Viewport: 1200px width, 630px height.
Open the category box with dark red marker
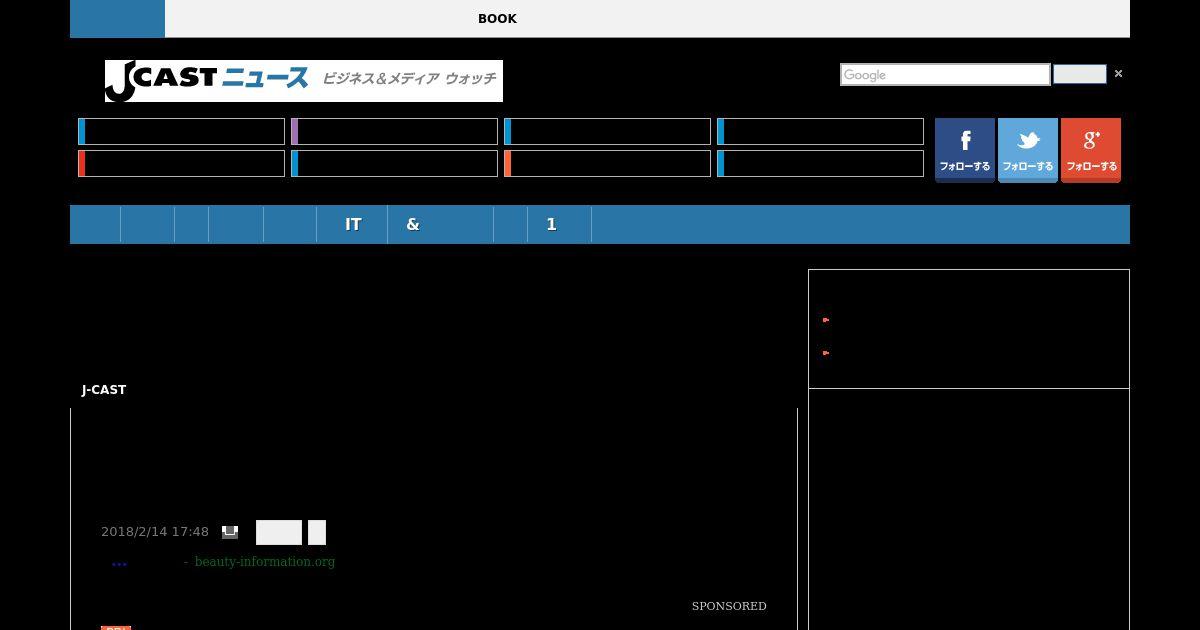click(x=181, y=163)
